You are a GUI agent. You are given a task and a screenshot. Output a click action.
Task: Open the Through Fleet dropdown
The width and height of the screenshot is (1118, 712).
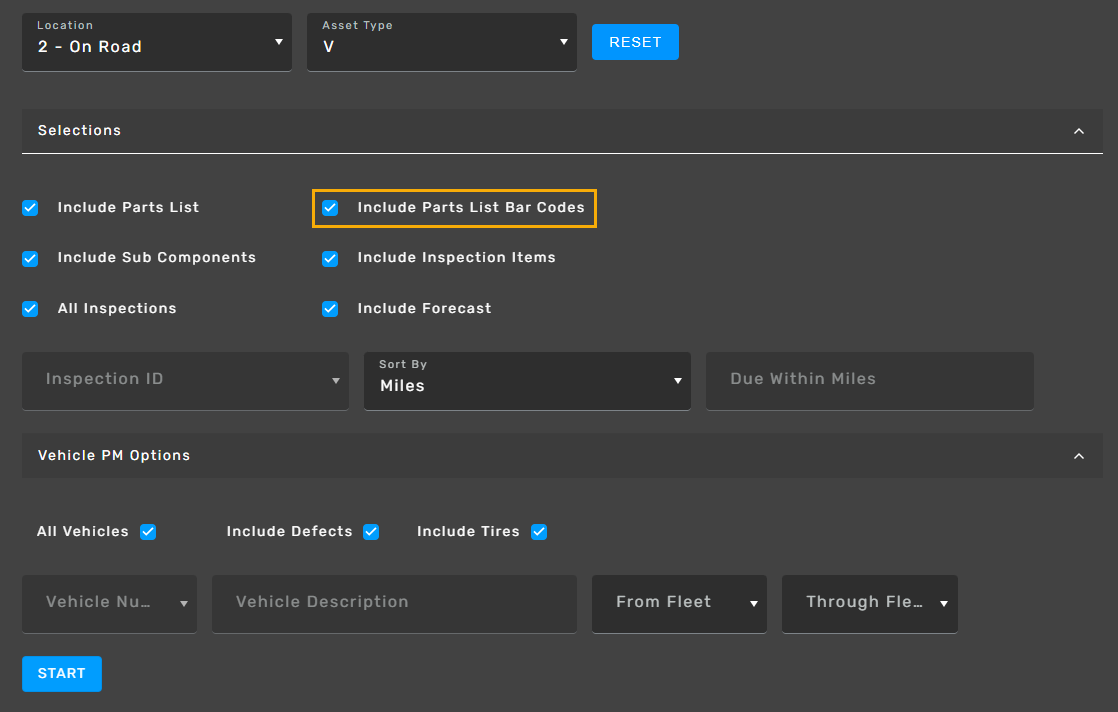pos(869,603)
